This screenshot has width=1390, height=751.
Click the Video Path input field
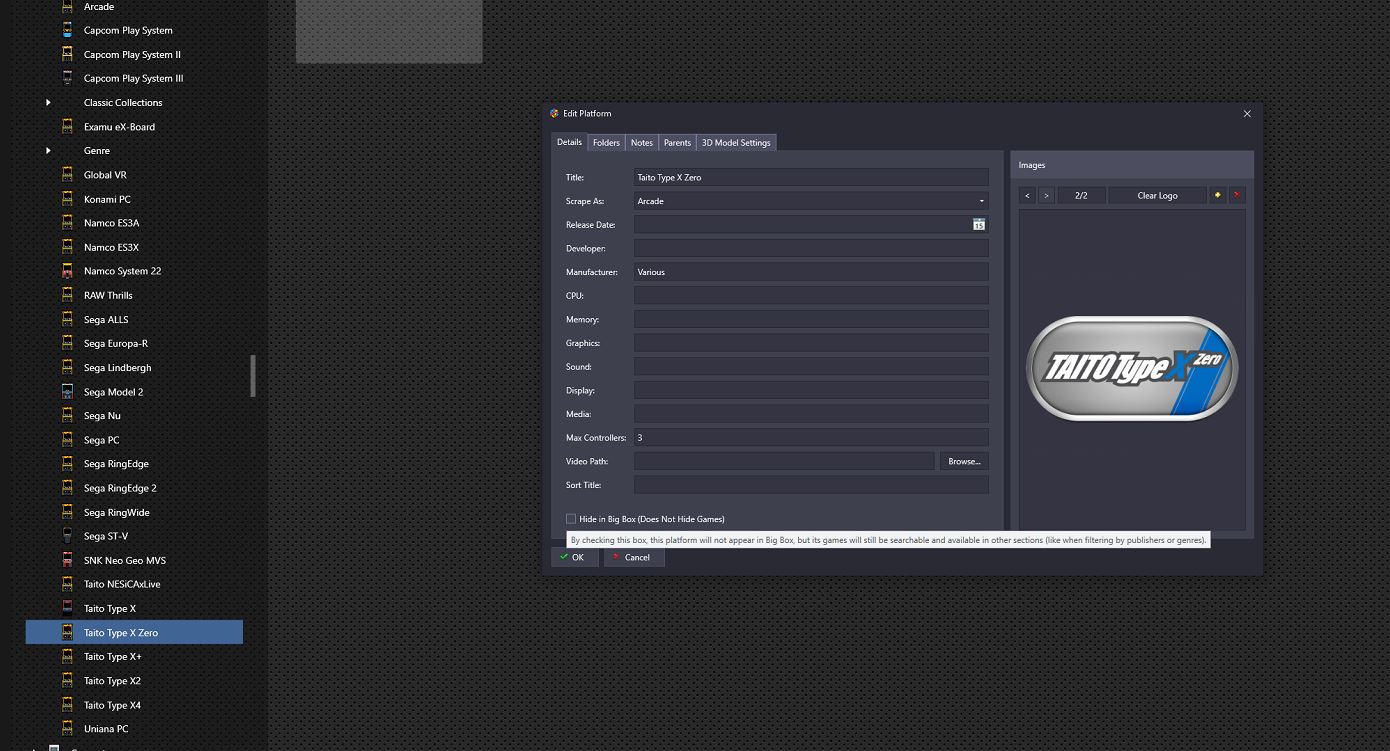784,461
